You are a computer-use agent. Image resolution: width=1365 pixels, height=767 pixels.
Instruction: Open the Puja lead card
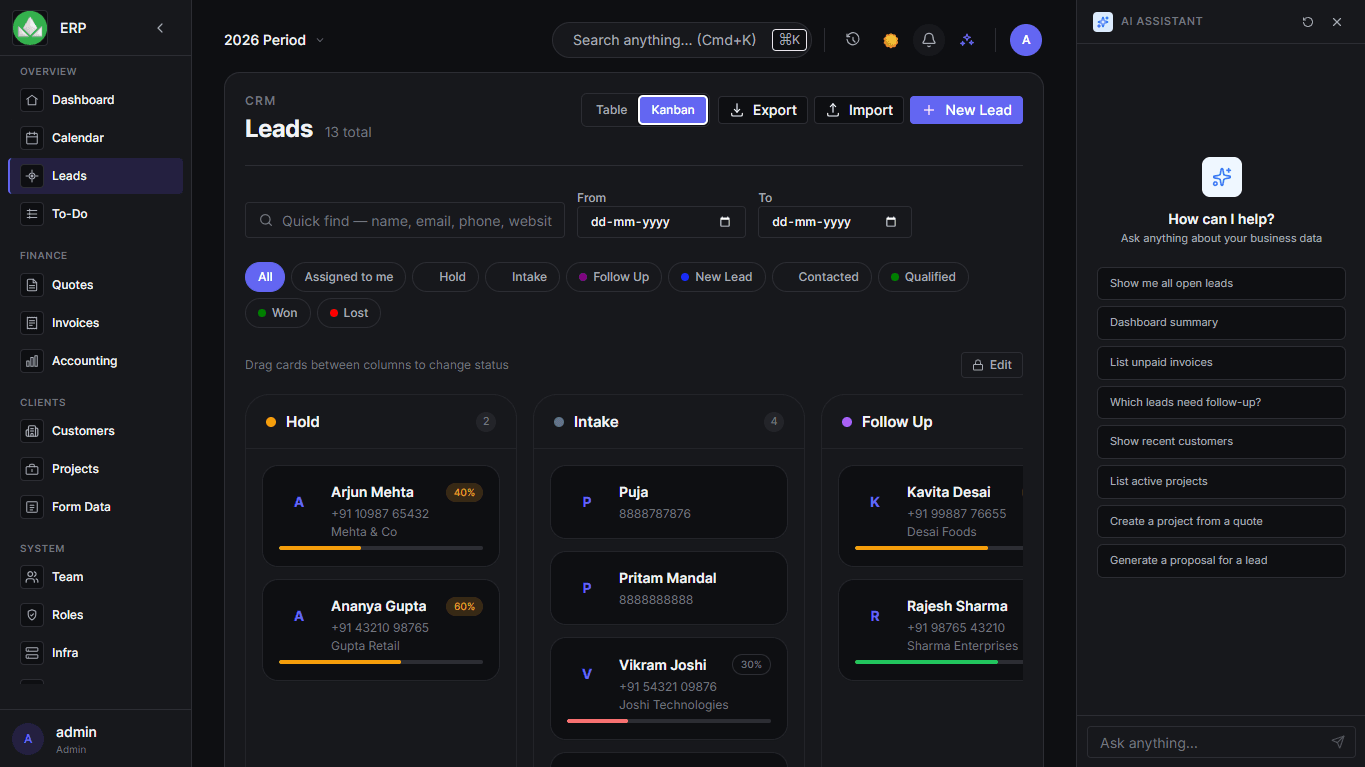coord(669,502)
